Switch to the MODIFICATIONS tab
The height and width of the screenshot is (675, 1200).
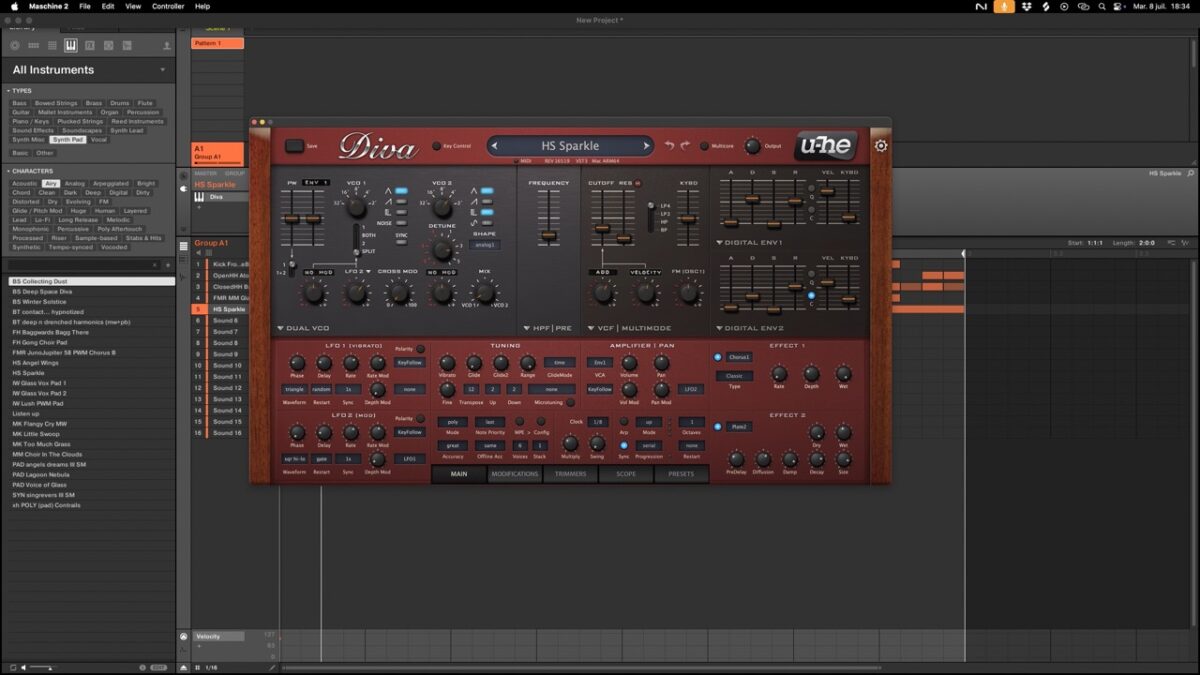(x=514, y=474)
